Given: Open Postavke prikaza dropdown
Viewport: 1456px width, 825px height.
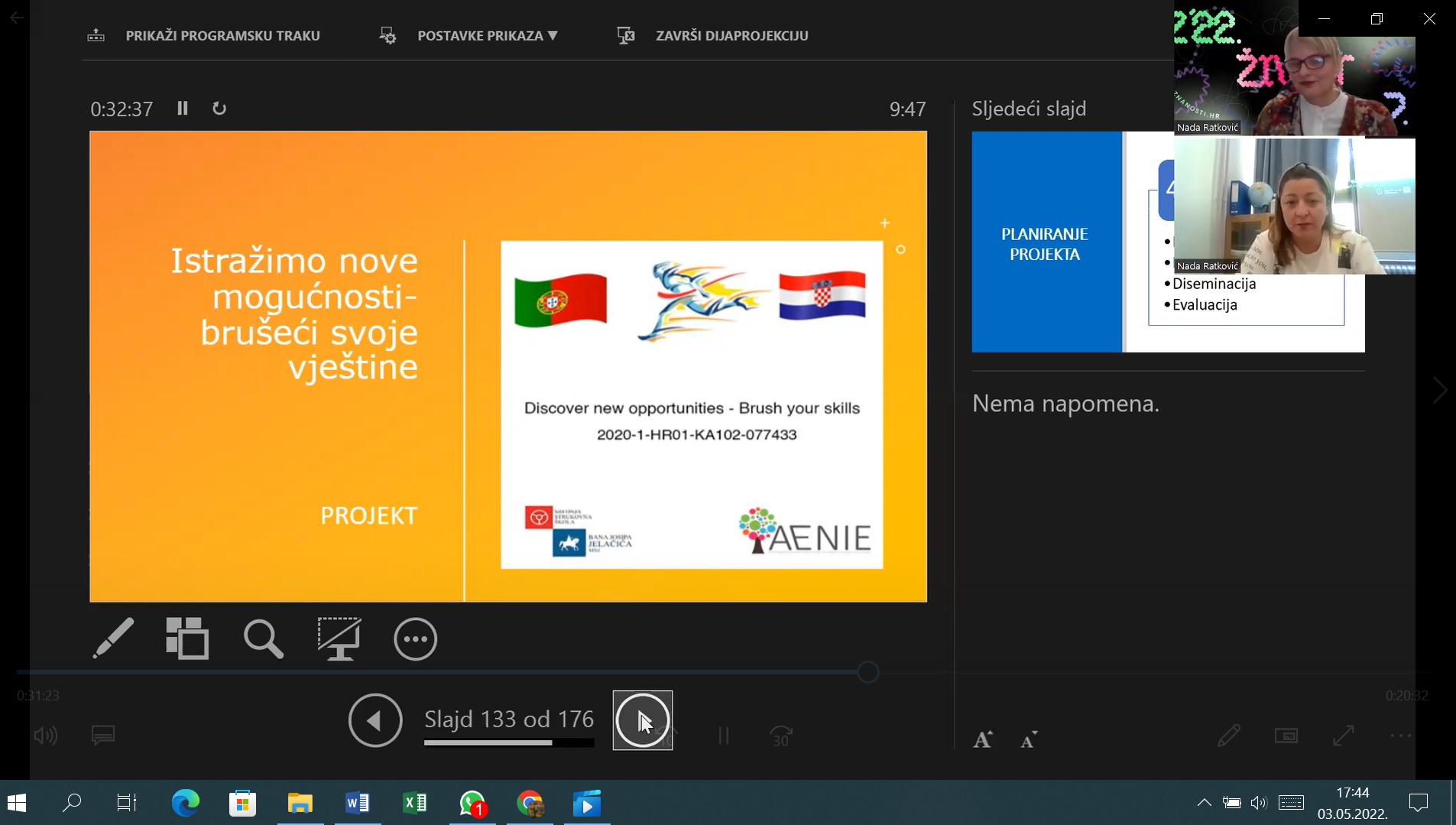Looking at the screenshot, I should tap(469, 36).
